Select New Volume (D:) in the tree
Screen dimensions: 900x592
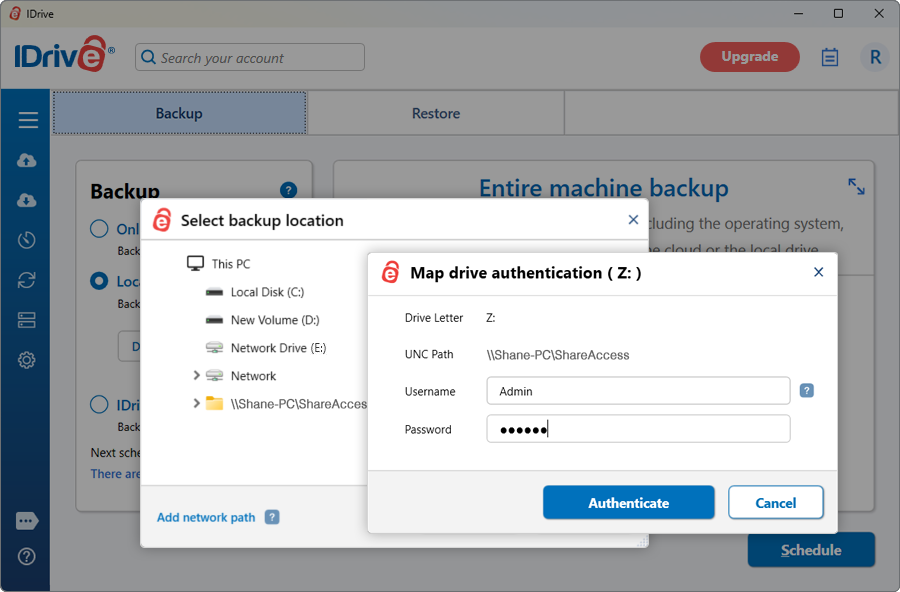click(262, 320)
